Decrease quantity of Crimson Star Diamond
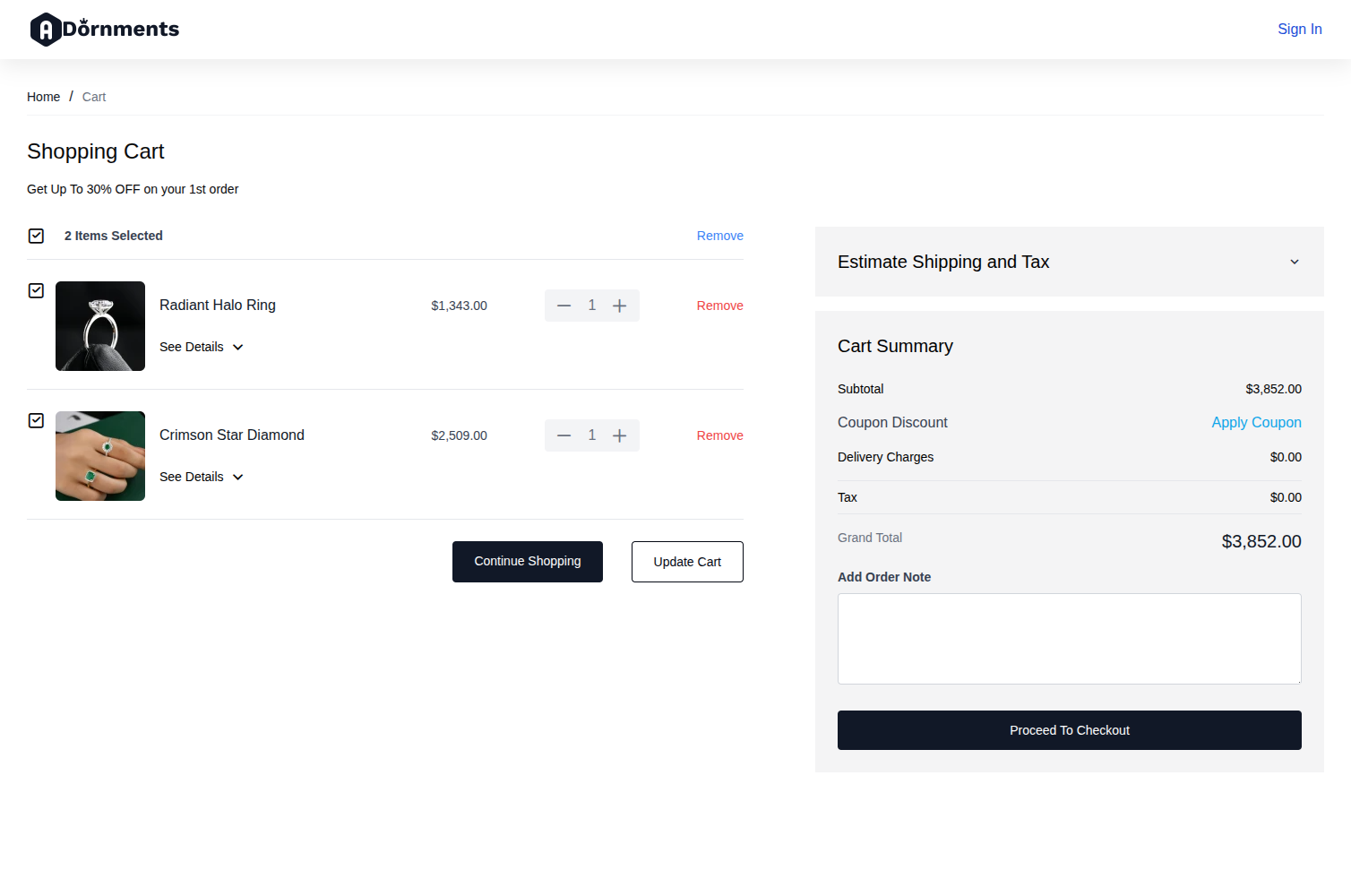 [564, 435]
